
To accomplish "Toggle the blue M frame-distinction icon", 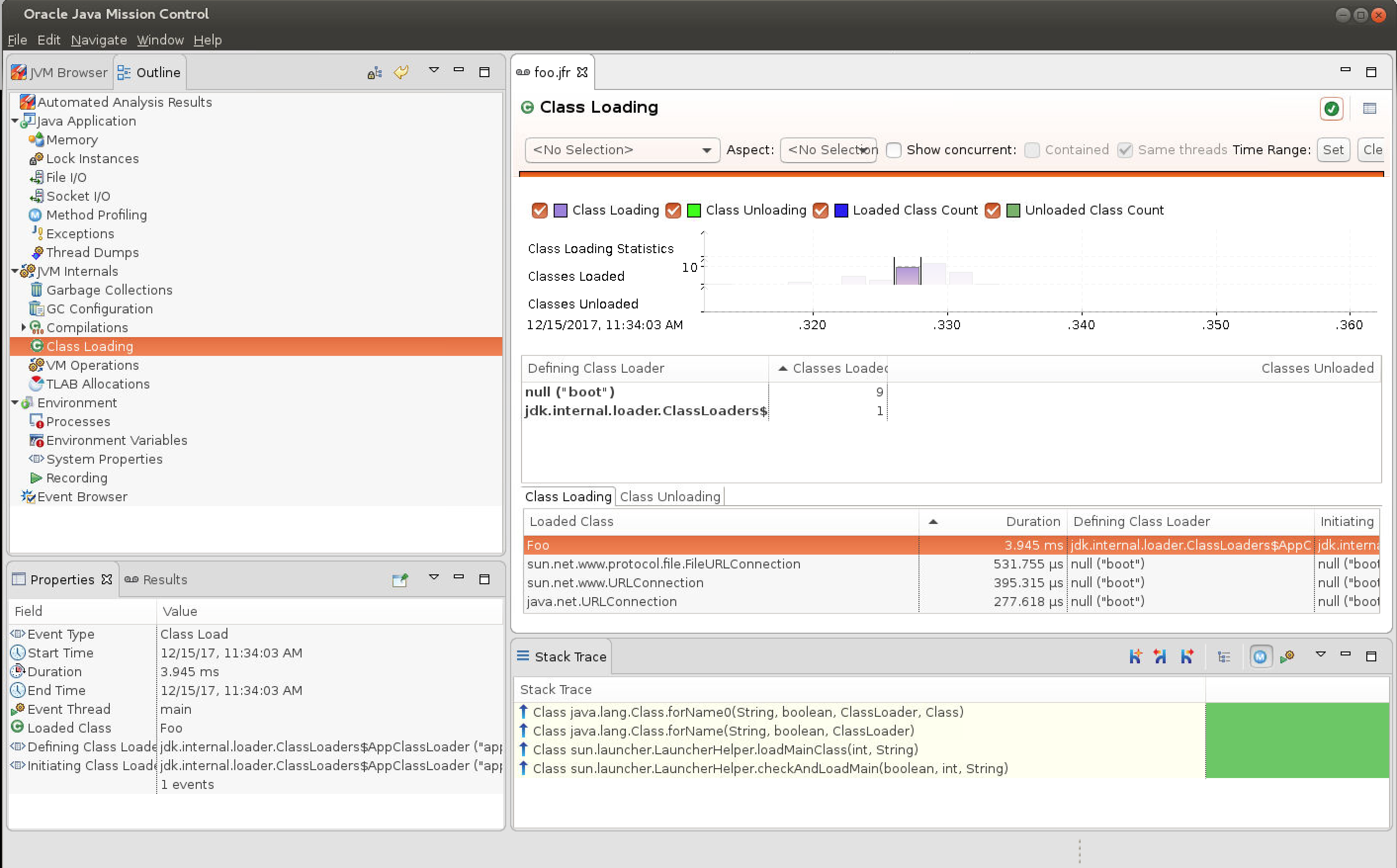I will pyautogui.click(x=1261, y=657).
